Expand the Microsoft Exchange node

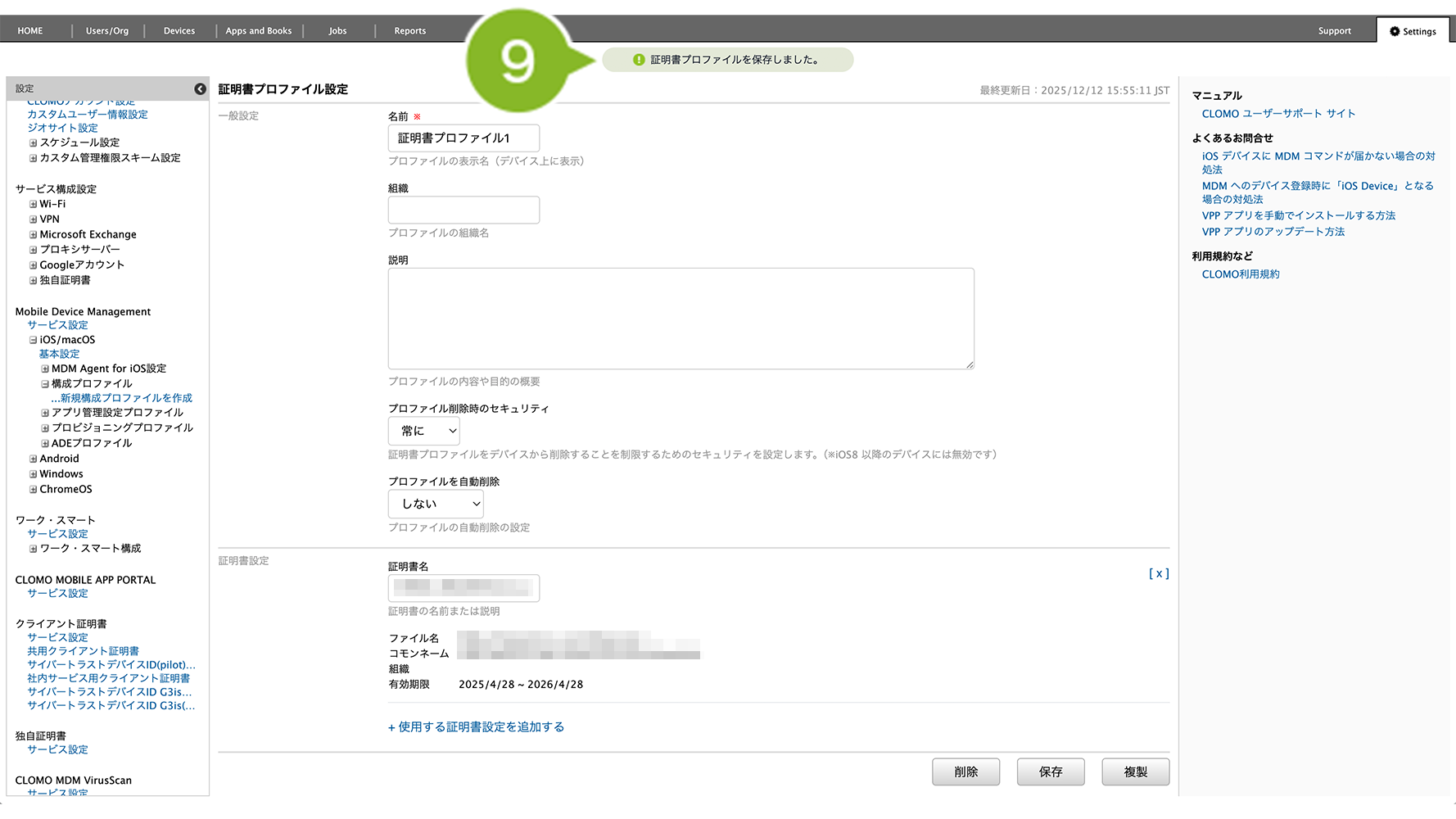[34, 235]
